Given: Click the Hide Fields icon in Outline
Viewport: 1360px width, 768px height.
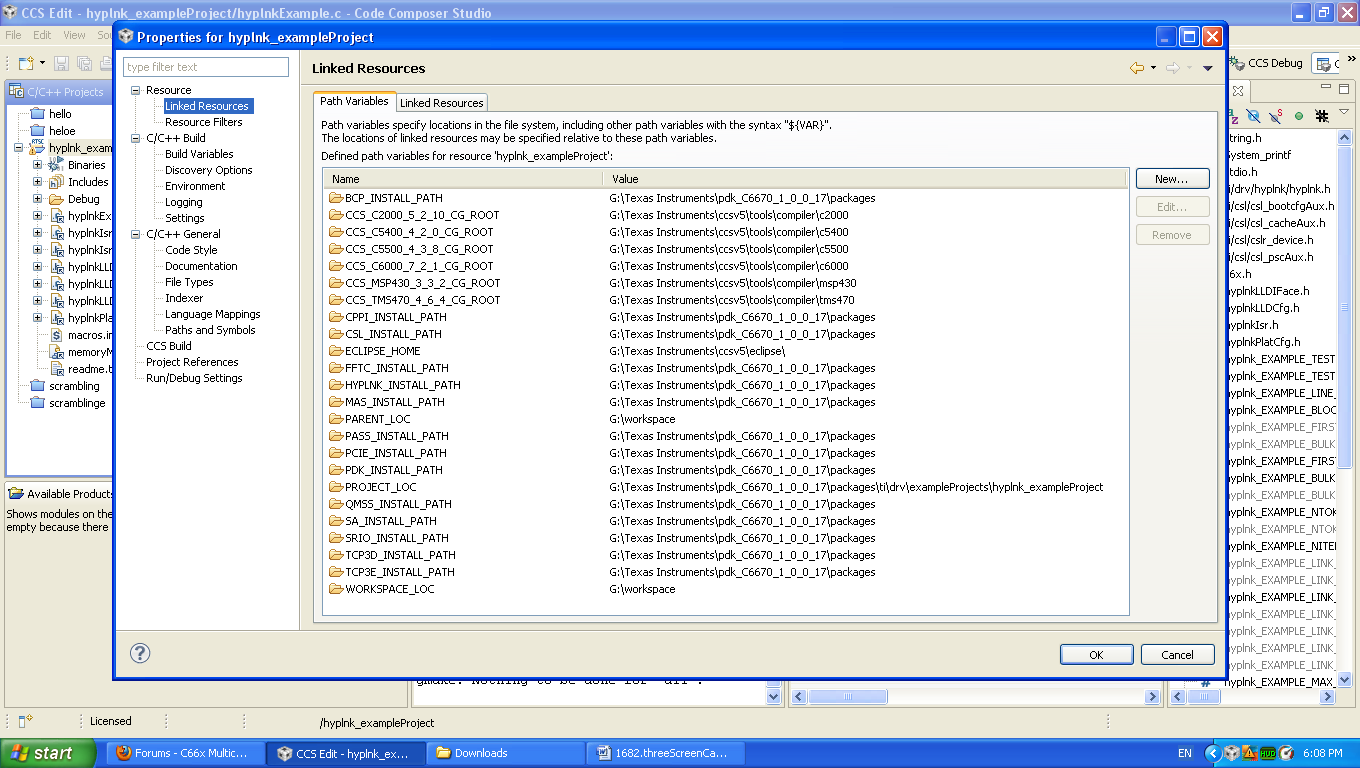Looking at the screenshot, I should click(x=1253, y=116).
